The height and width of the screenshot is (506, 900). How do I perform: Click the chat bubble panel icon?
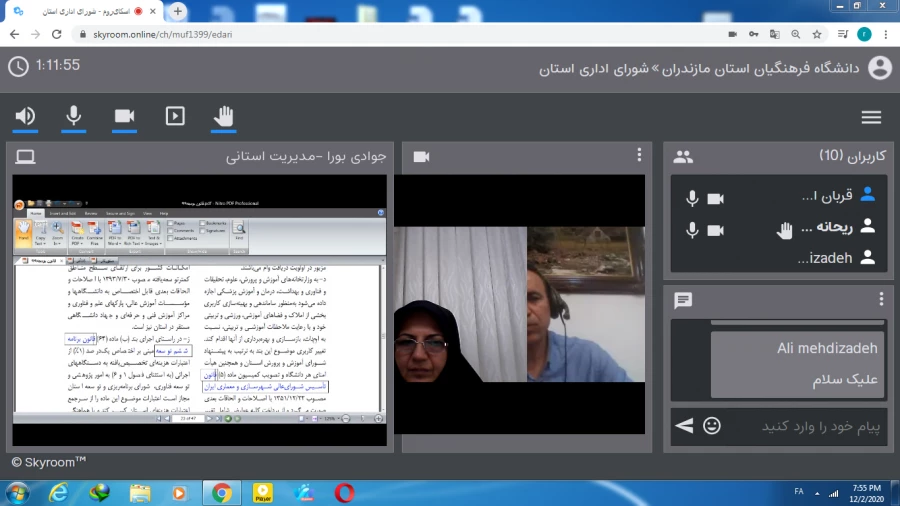683,300
